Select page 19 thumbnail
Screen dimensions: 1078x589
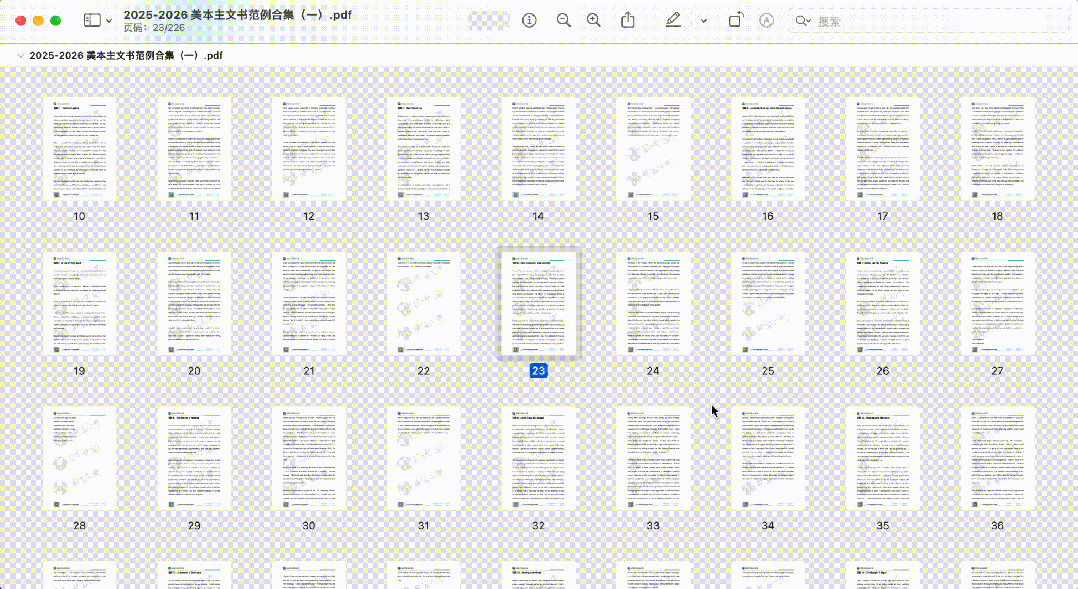point(80,304)
